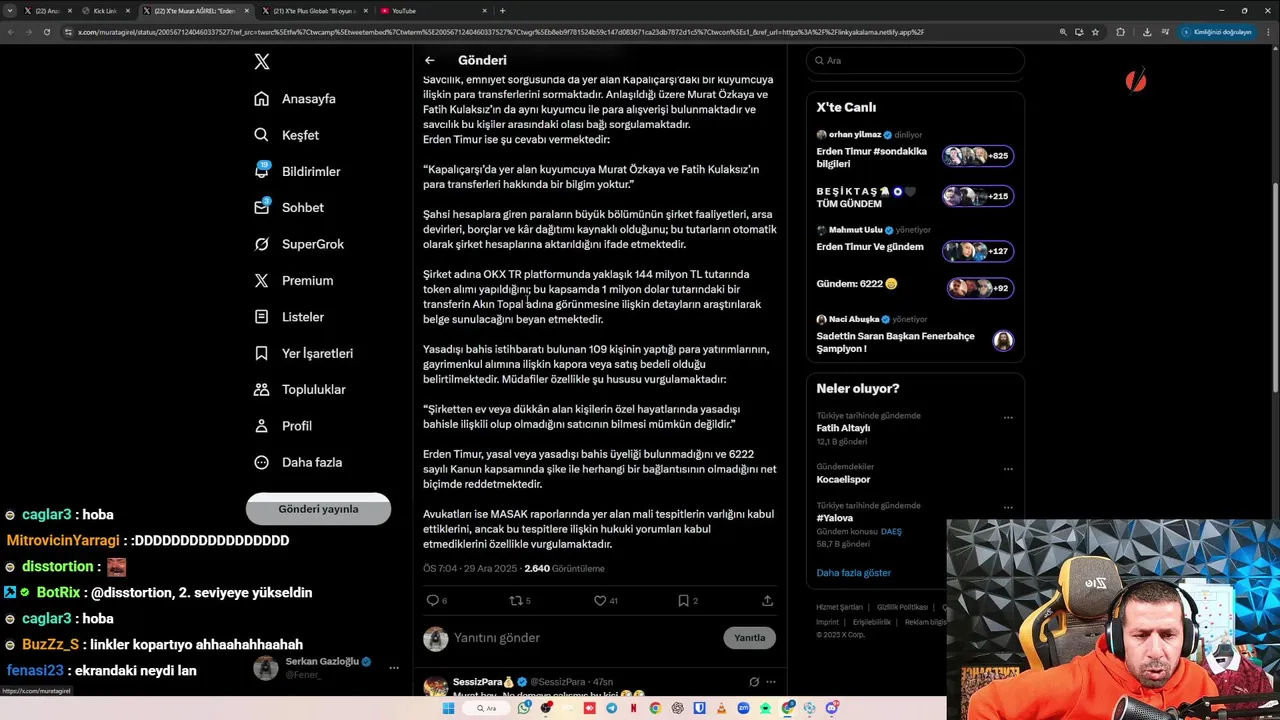Click the X logo in sidebar
This screenshot has width=1280, height=720.
[262, 62]
